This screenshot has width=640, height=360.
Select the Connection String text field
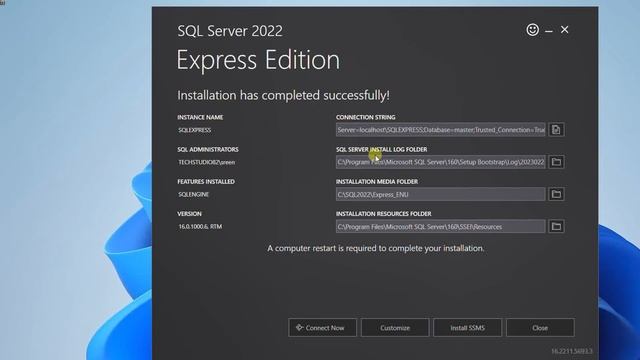point(440,130)
